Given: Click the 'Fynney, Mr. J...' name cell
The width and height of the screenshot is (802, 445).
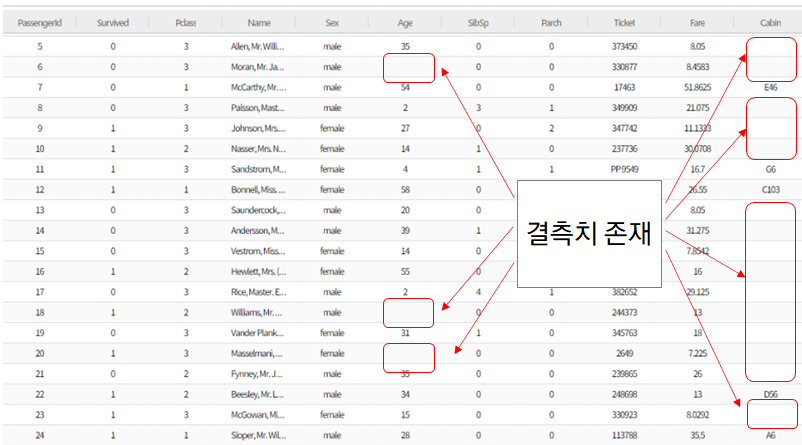Looking at the screenshot, I should pos(256,374).
